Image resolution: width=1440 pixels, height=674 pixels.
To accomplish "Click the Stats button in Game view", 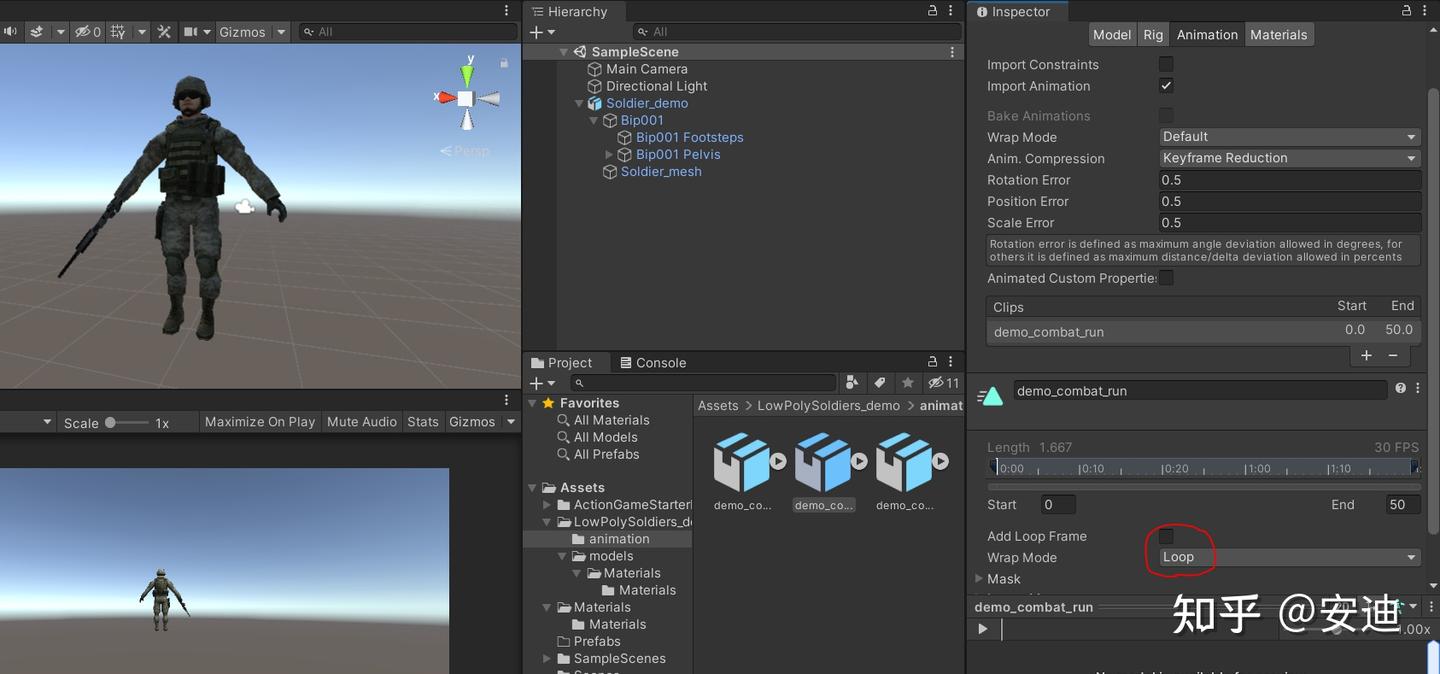I will pyautogui.click(x=422, y=421).
